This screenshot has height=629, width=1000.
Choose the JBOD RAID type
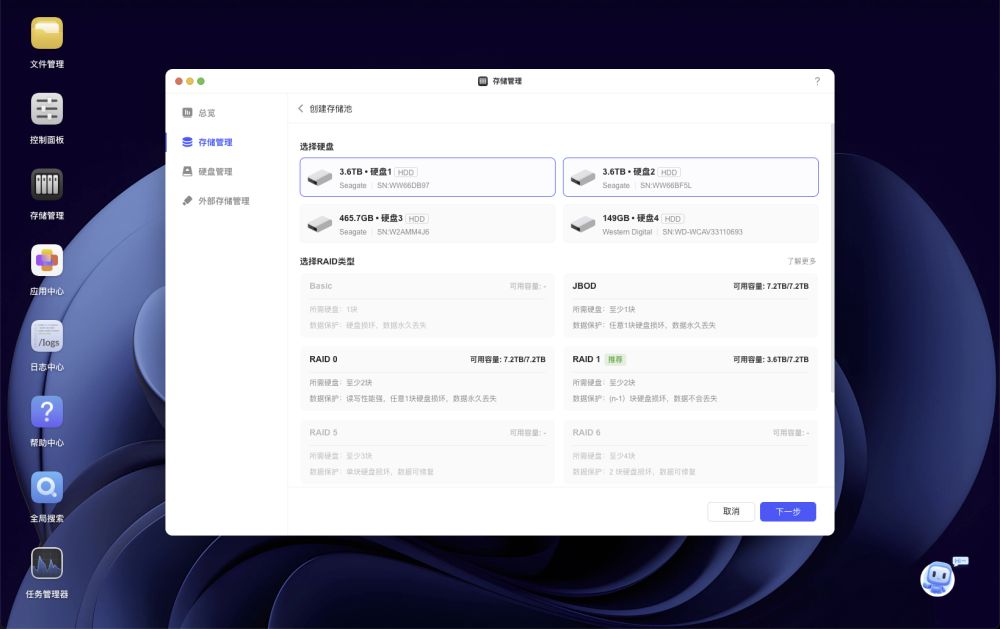tap(691, 306)
